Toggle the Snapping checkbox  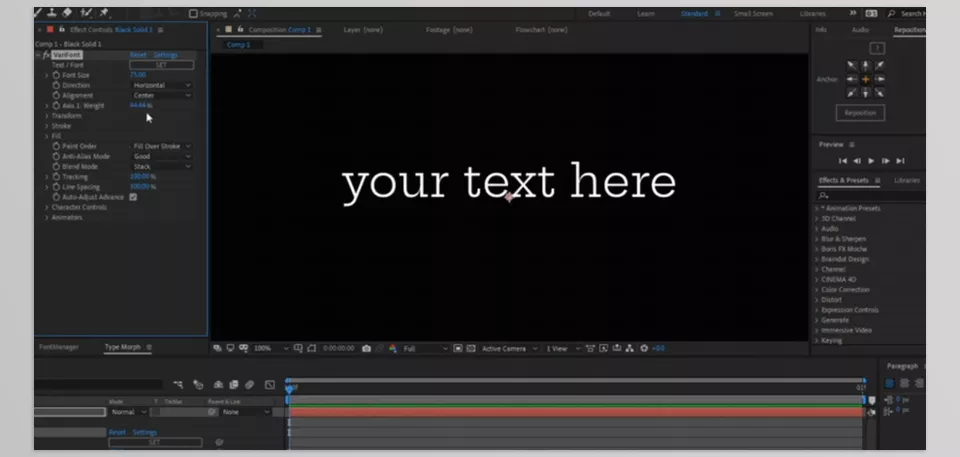193,13
